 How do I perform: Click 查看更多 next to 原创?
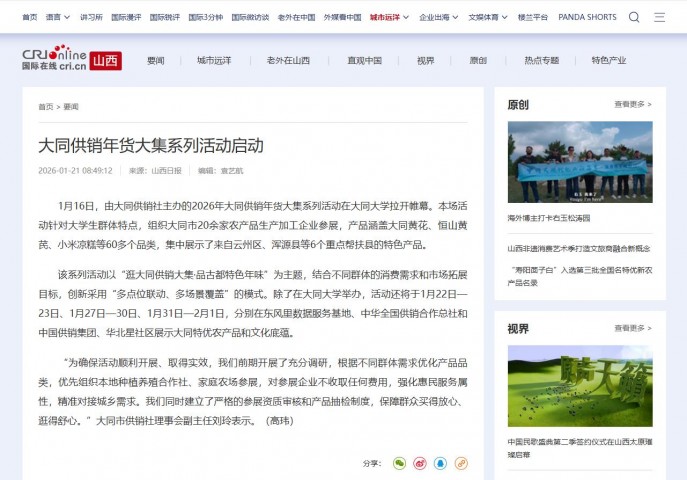(x=632, y=104)
